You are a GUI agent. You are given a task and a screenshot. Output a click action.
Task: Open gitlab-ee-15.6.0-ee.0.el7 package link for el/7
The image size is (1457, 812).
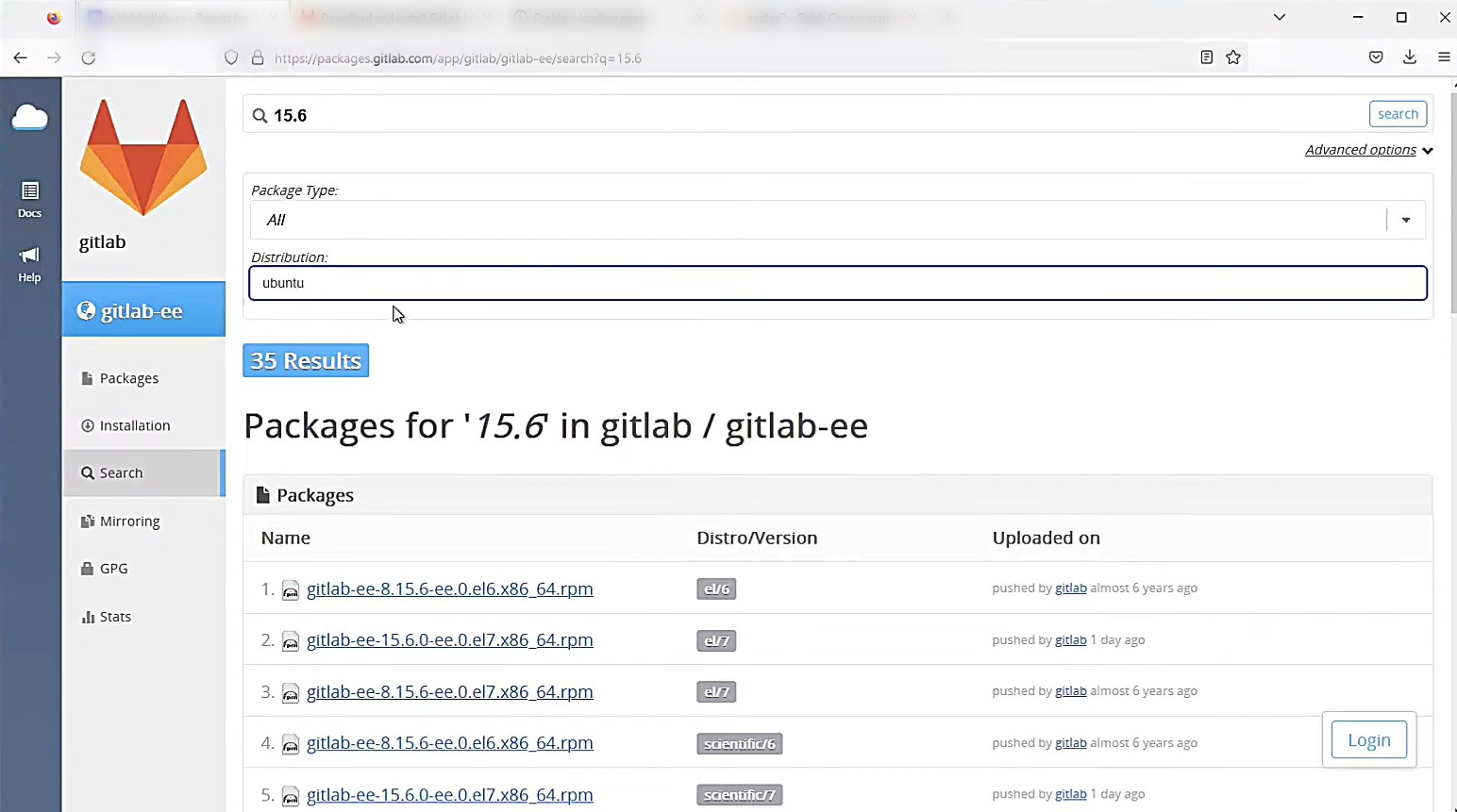coord(449,640)
